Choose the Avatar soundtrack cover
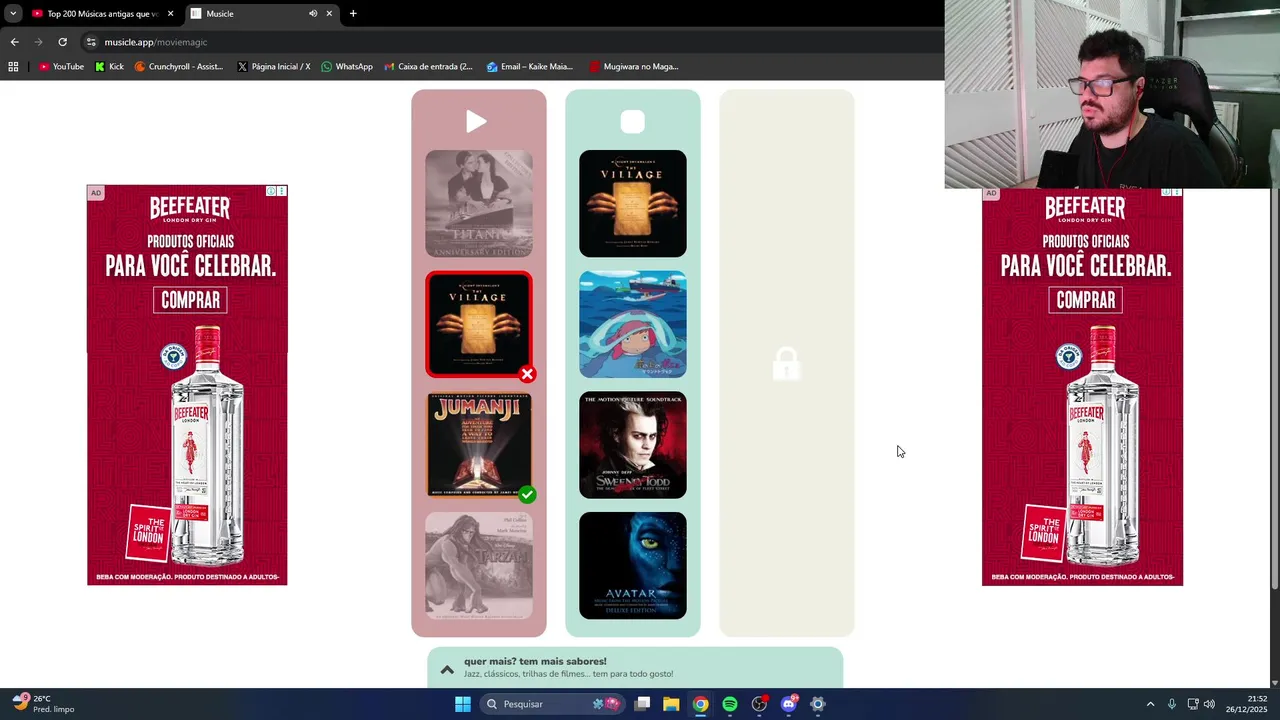The height and width of the screenshot is (720, 1280). point(633,566)
